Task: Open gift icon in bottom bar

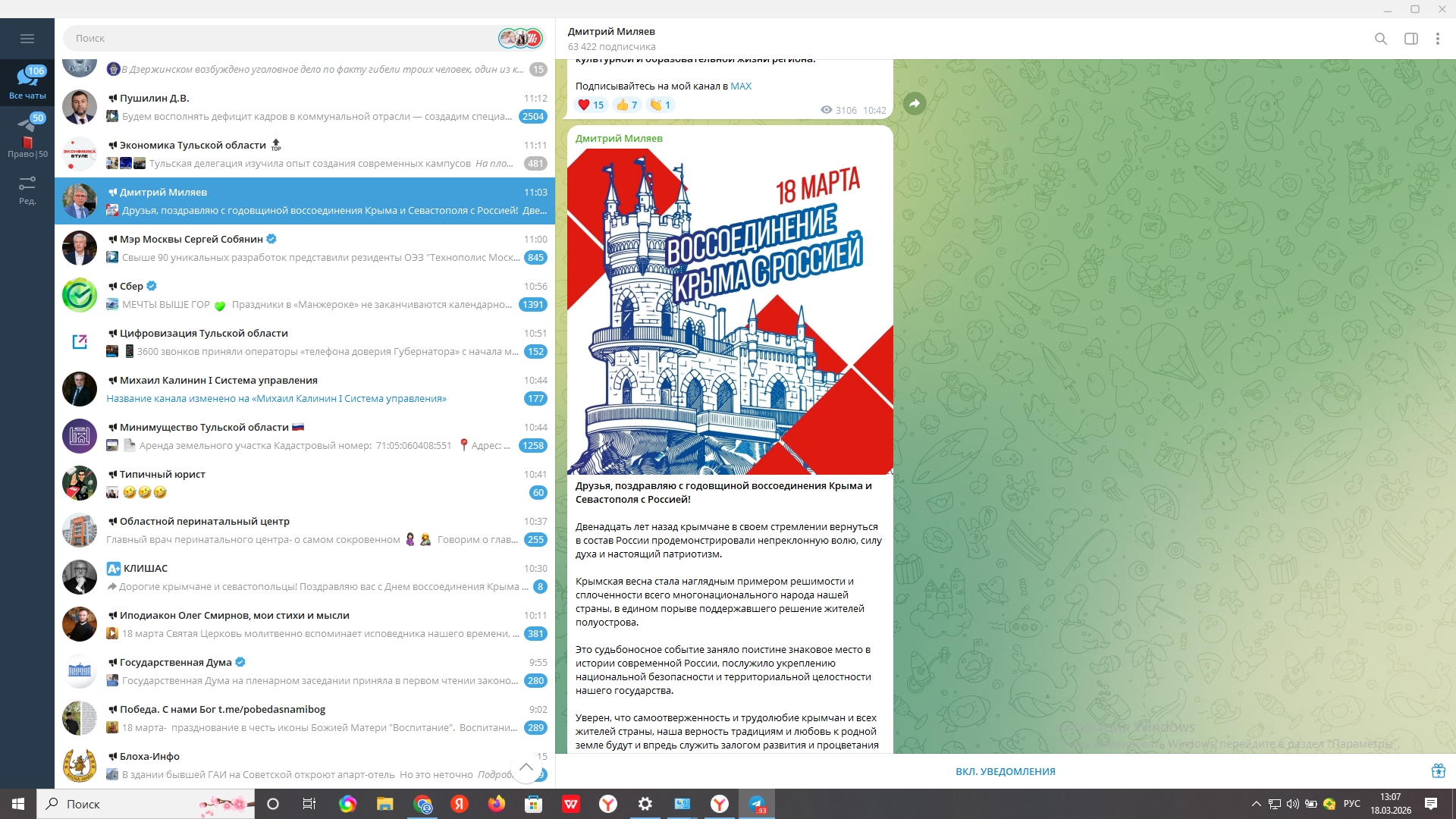Action: (x=1438, y=771)
